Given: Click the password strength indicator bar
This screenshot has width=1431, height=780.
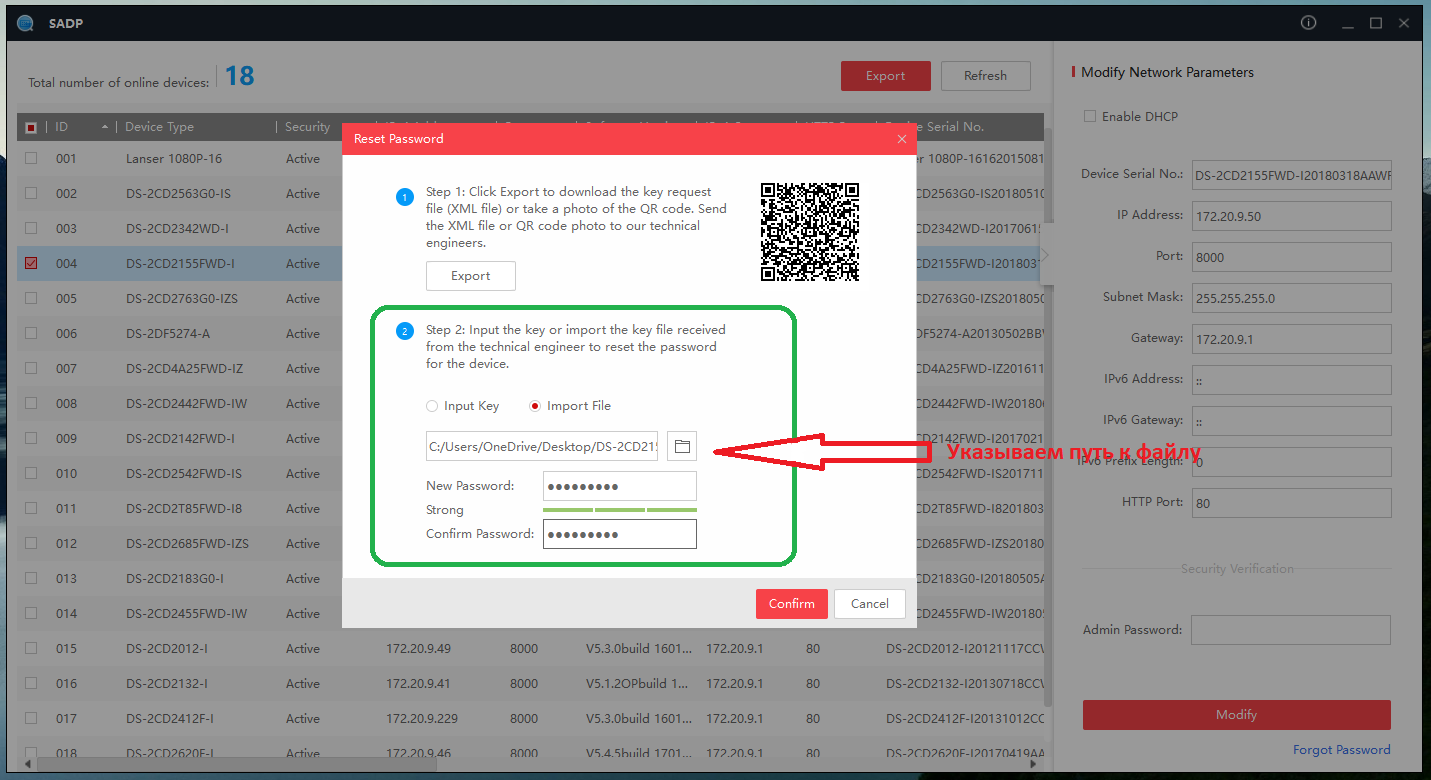Looking at the screenshot, I should [x=620, y=510].
